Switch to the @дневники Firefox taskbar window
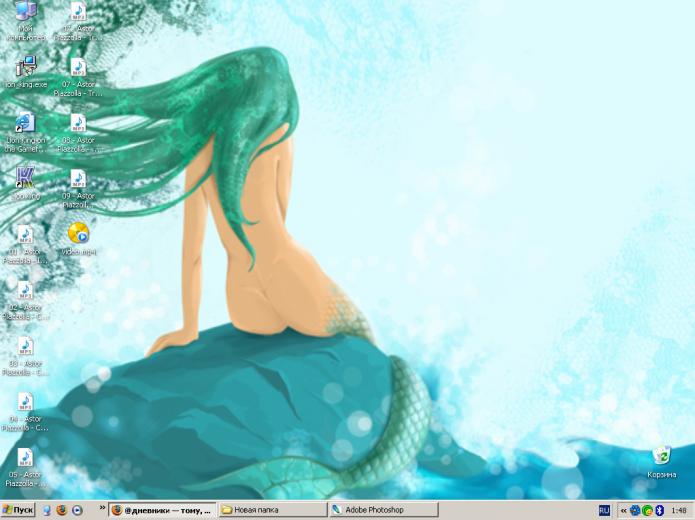Viewport: 695px width, 520px height. pyautogui.click(x=163, y=510)
